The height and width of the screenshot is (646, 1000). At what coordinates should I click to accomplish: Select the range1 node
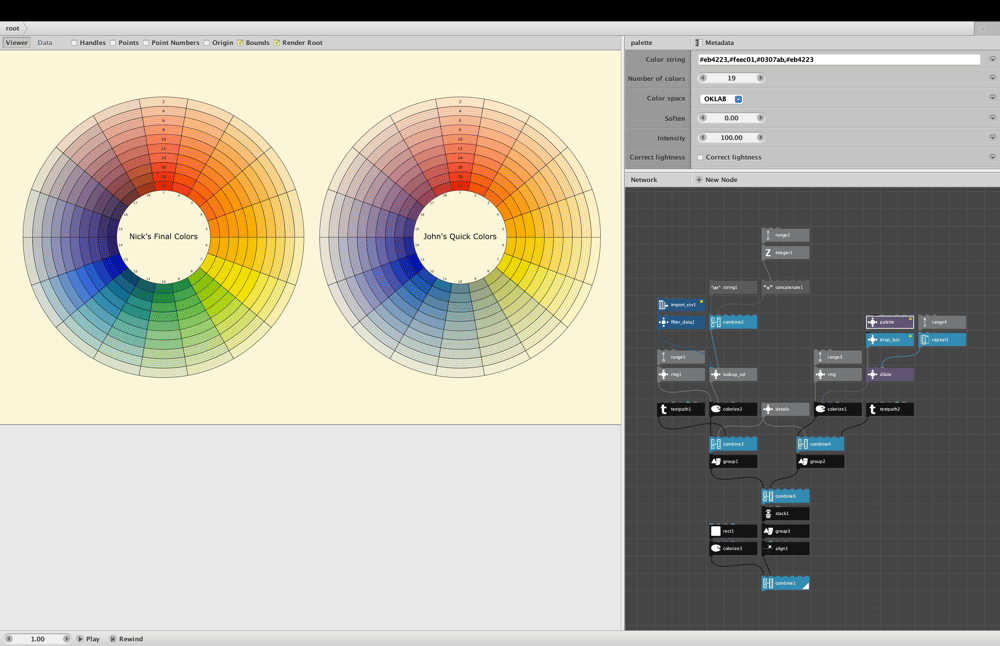[681, 357]
